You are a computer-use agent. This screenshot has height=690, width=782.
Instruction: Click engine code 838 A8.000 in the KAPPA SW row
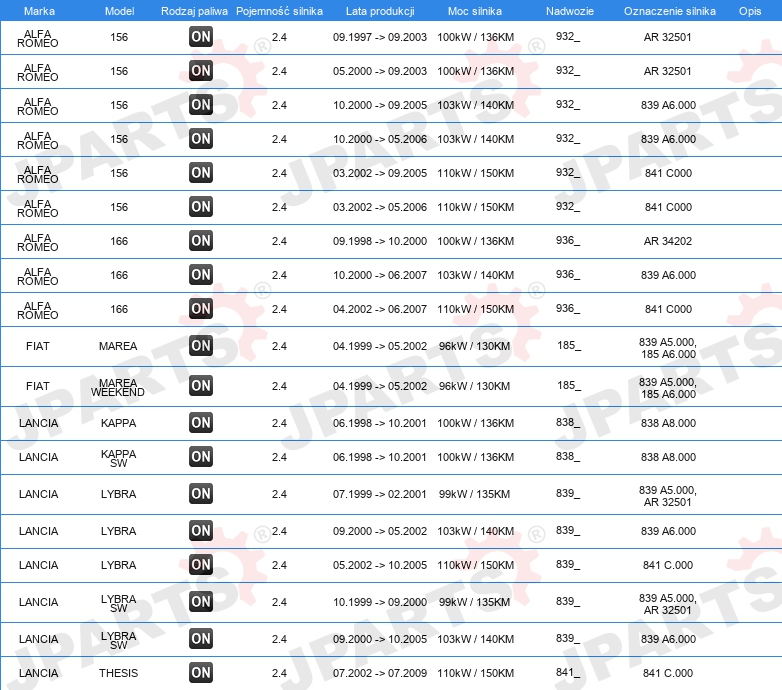[x=668, y=457]
